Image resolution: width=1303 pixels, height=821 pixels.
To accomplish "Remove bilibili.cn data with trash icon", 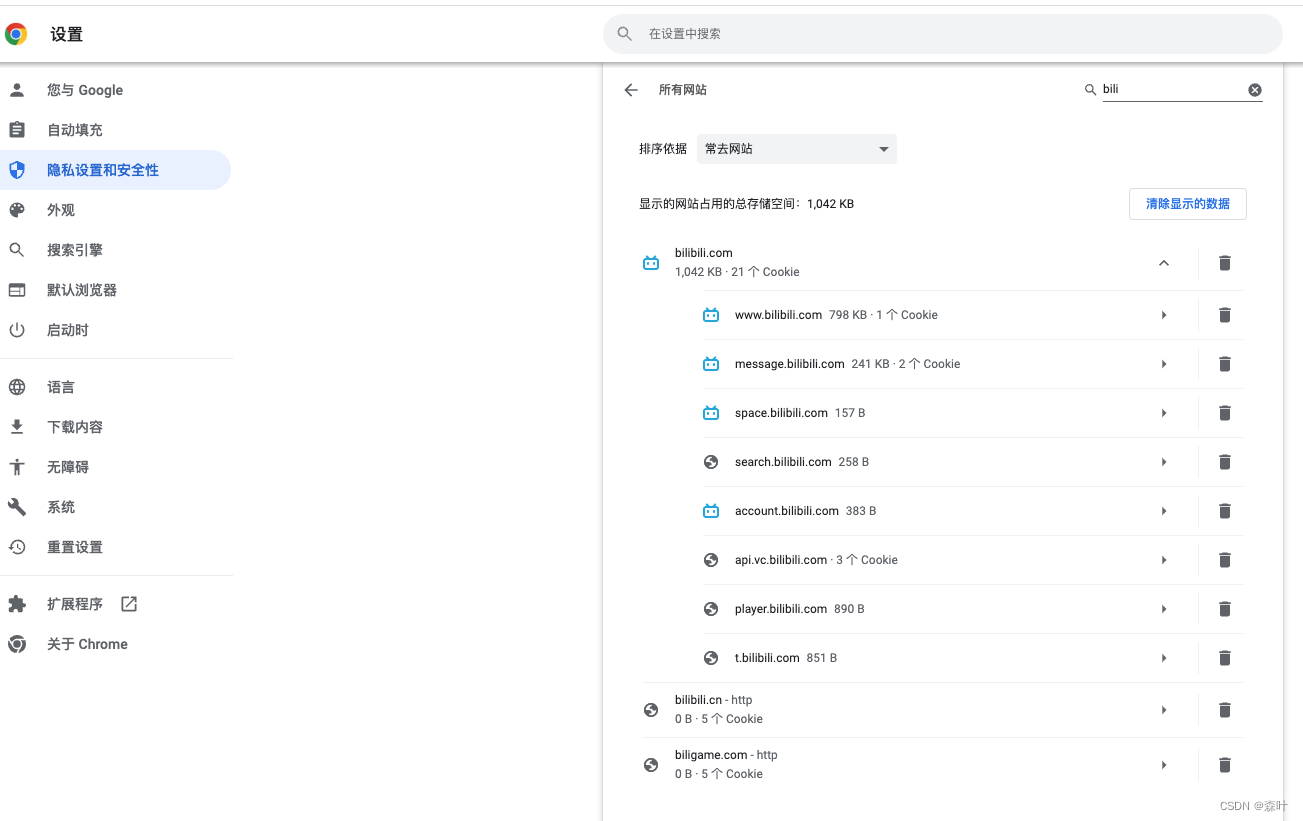I will [x=1224, y=710].
